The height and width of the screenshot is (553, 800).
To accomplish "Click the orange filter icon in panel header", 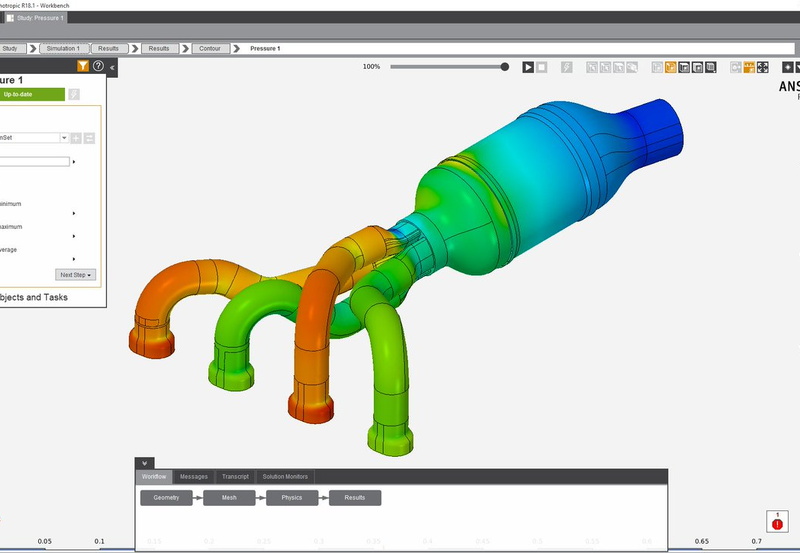I will point(84,67).
